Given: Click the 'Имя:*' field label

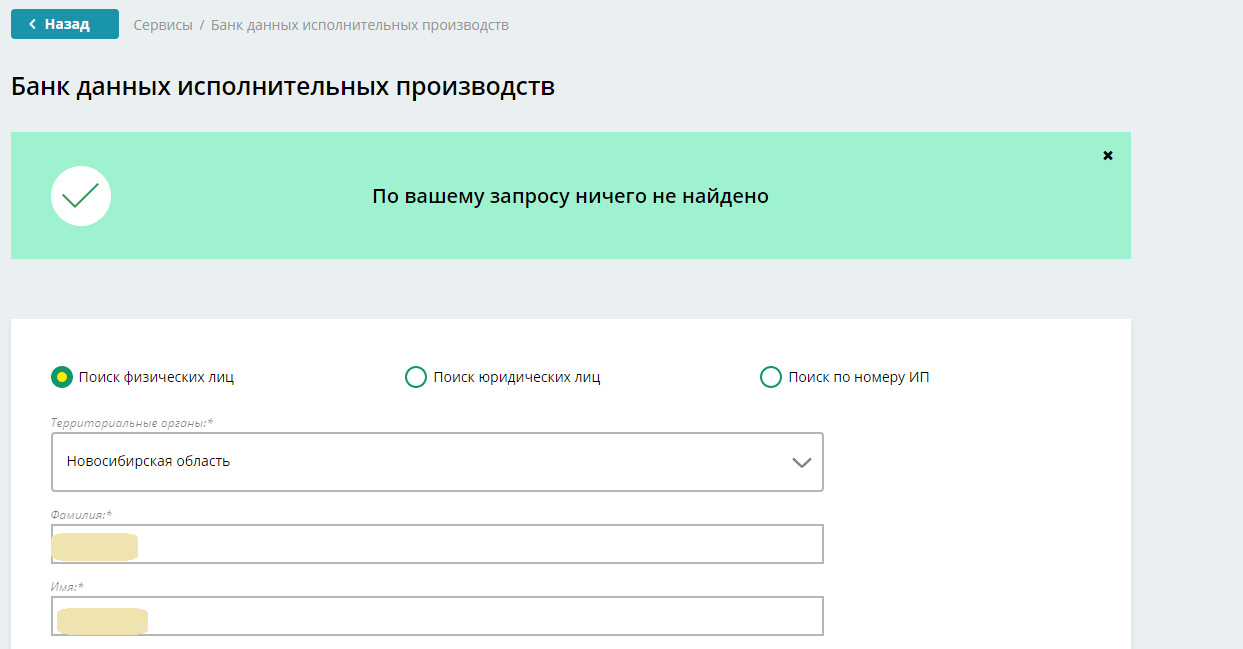Looking at the screenshot, I should [67, 586].
